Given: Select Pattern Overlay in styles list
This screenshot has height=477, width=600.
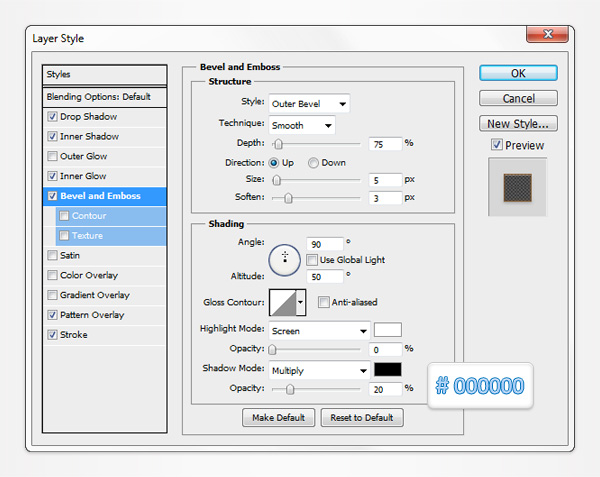Looking at the screenshot, I should point(94,315).
